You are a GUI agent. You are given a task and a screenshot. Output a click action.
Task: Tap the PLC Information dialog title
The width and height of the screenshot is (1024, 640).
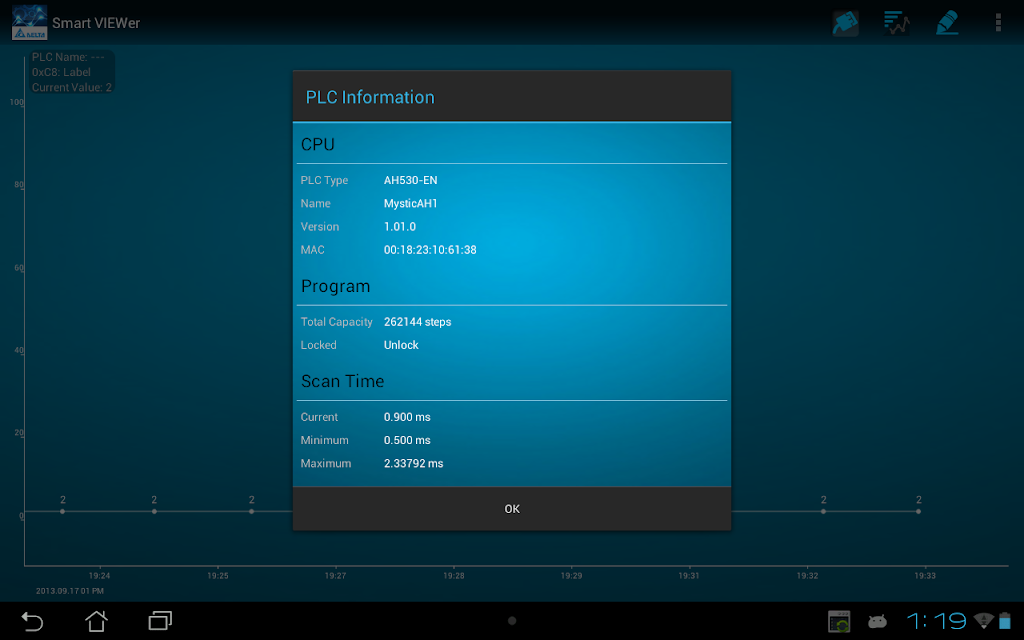point(370,97)
